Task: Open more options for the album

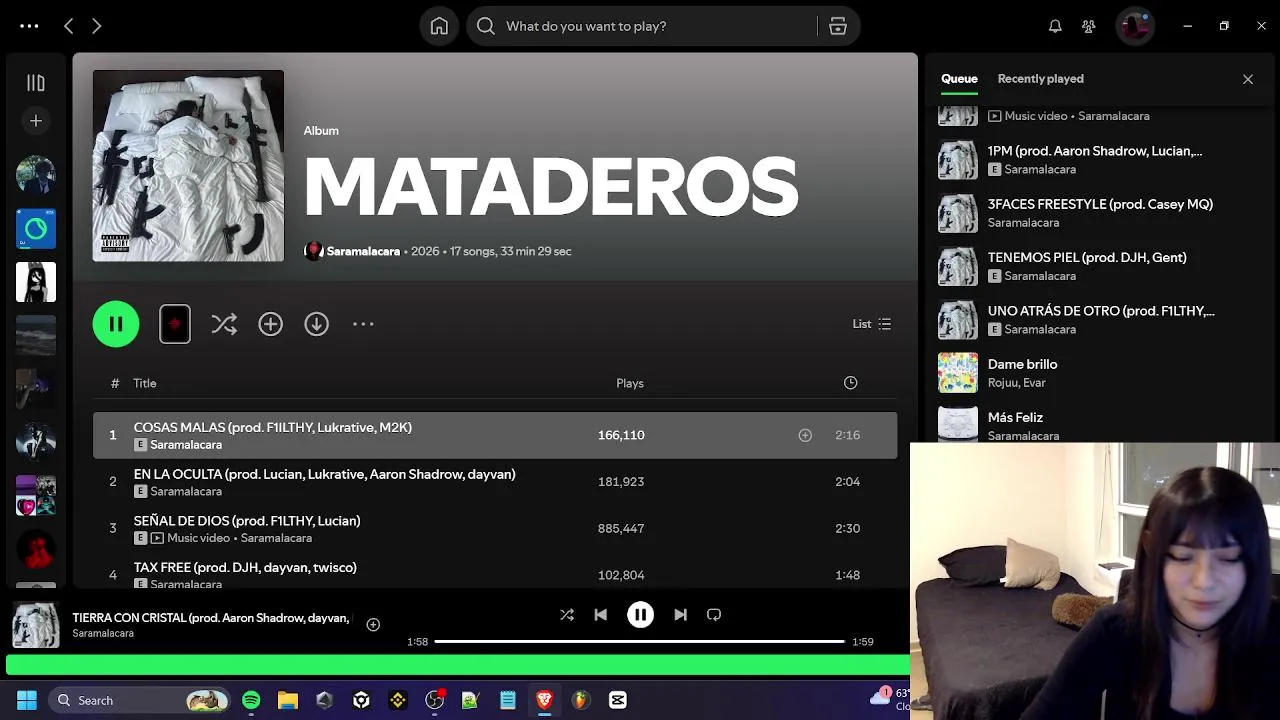Action: click(x=363, y=324)
